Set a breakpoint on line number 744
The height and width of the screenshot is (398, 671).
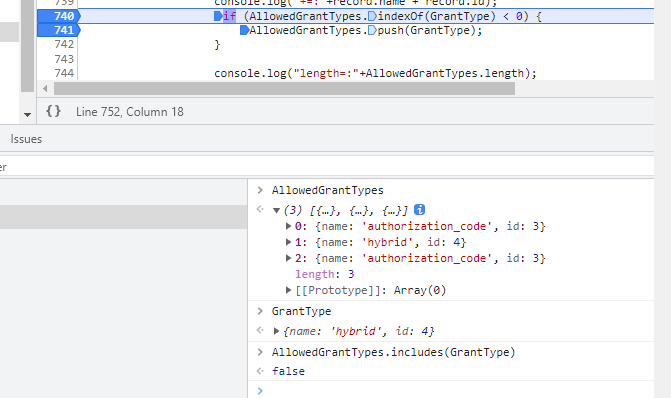[x=64, y=73]
